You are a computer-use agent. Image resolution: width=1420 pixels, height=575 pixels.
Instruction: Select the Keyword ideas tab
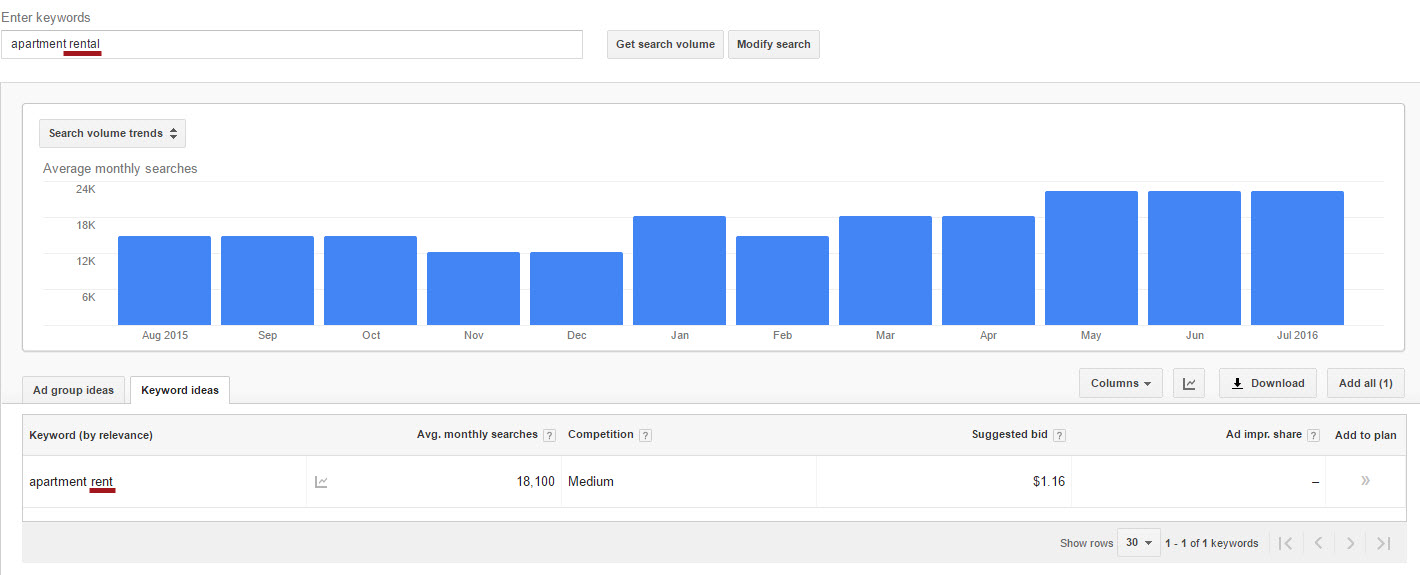pyautogui.click(x=180, y=390)
